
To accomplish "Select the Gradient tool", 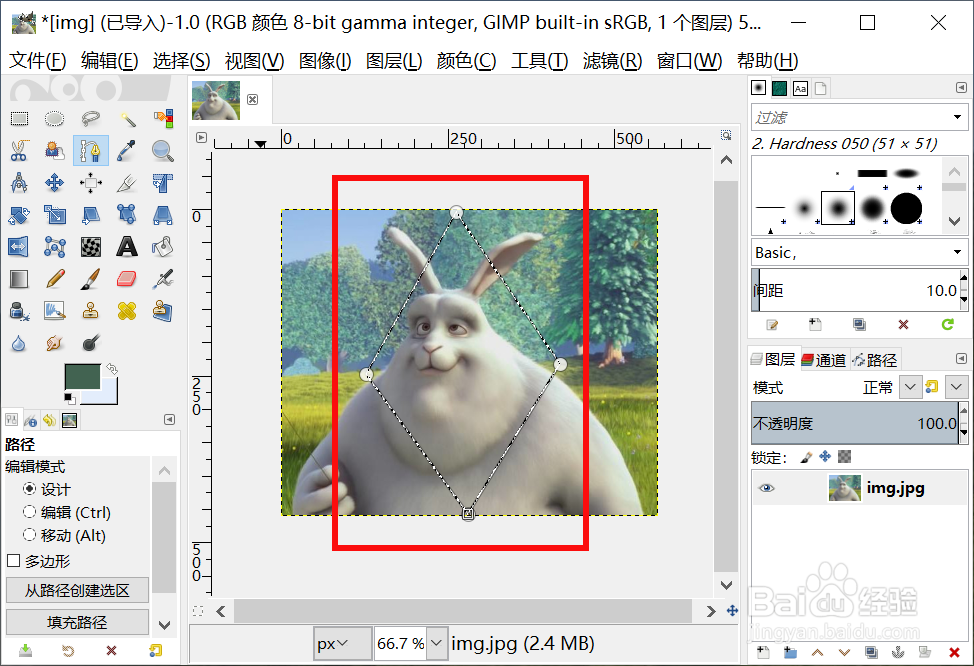I will click(19, 279).
